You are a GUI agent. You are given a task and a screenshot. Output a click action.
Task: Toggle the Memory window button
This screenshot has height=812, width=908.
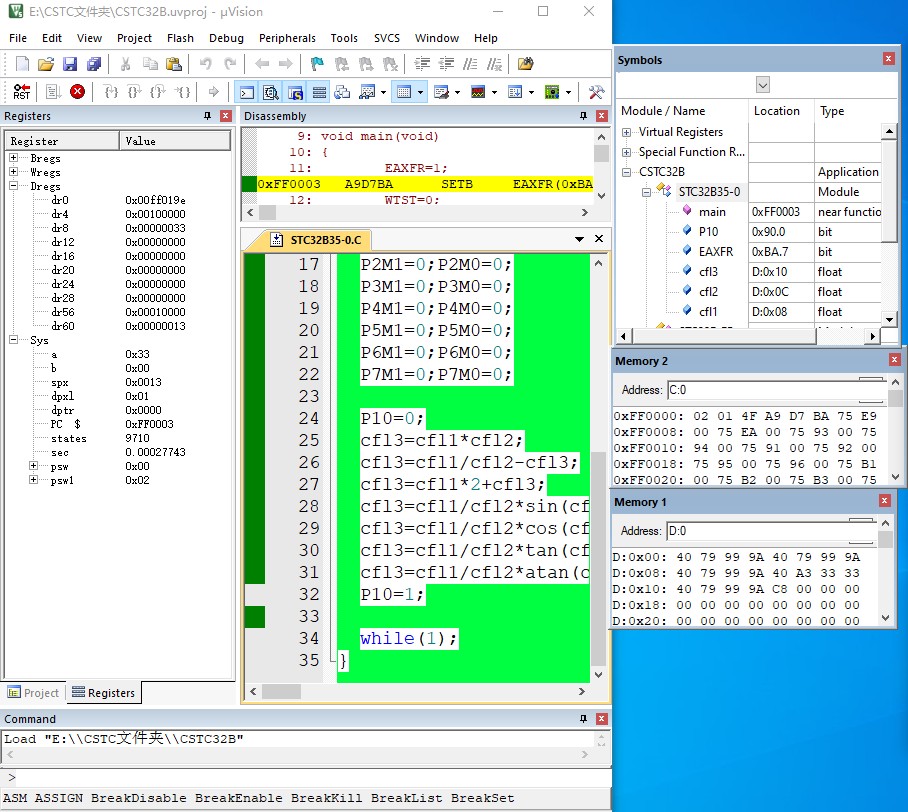(x=404, y=92)
